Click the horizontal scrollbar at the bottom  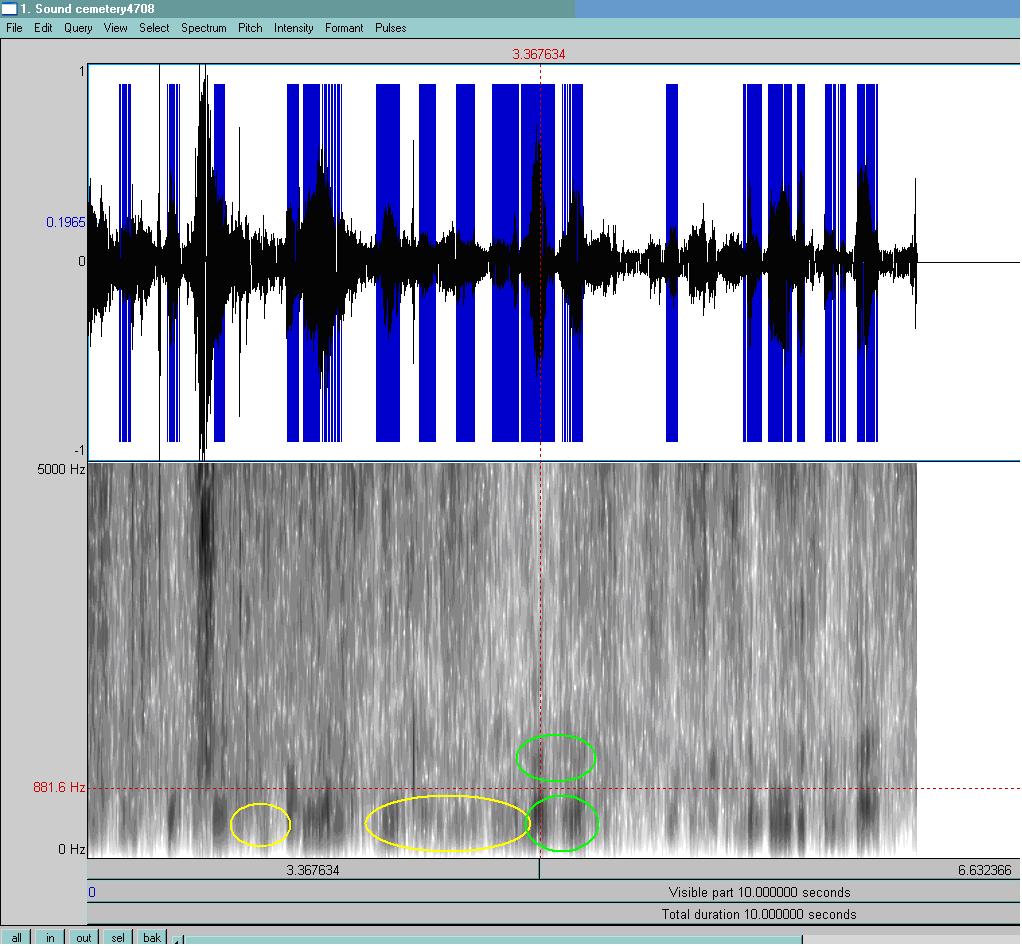[494, 940]
